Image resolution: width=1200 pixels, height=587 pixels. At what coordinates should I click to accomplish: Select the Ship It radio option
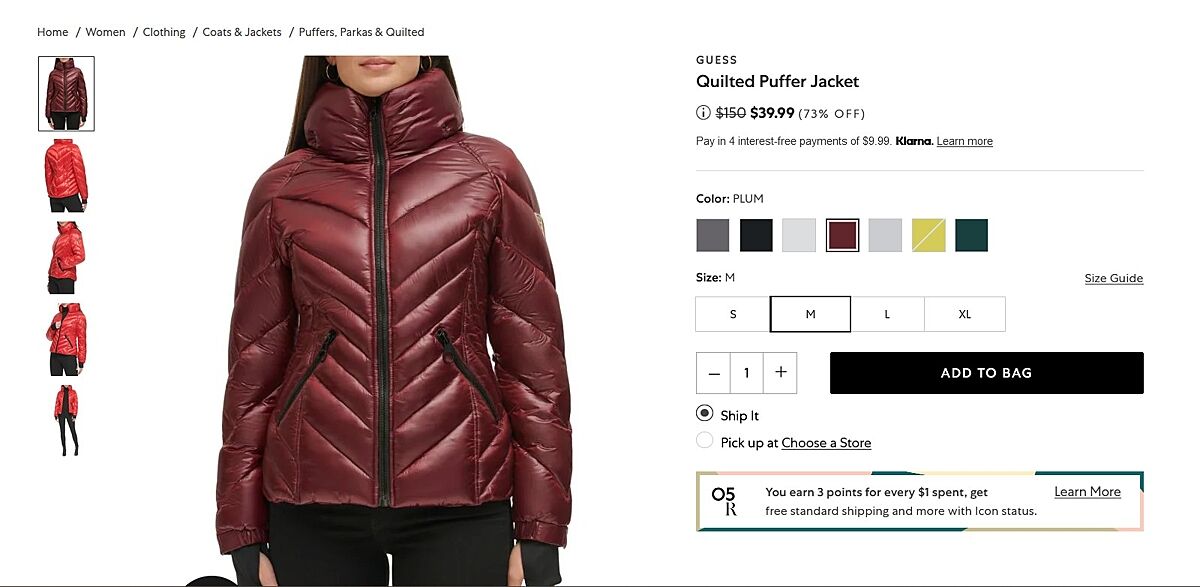pos(704,414)
